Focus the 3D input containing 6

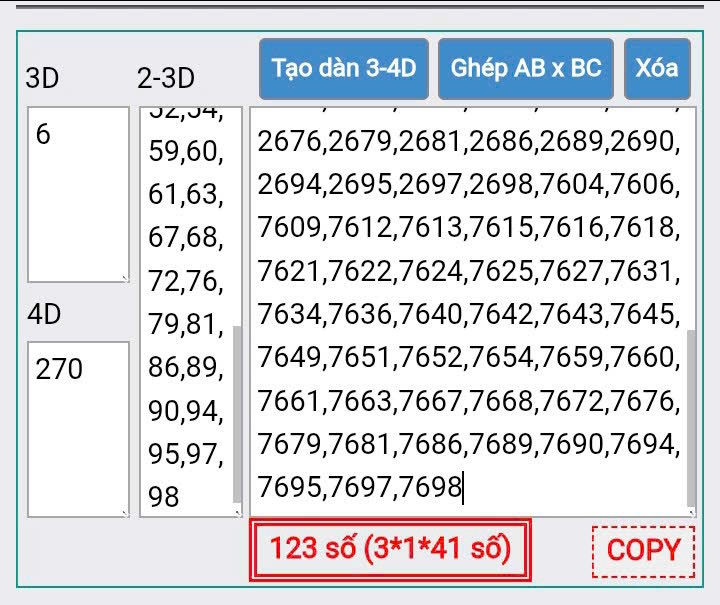pyautogui.click(x=78, y=194)
